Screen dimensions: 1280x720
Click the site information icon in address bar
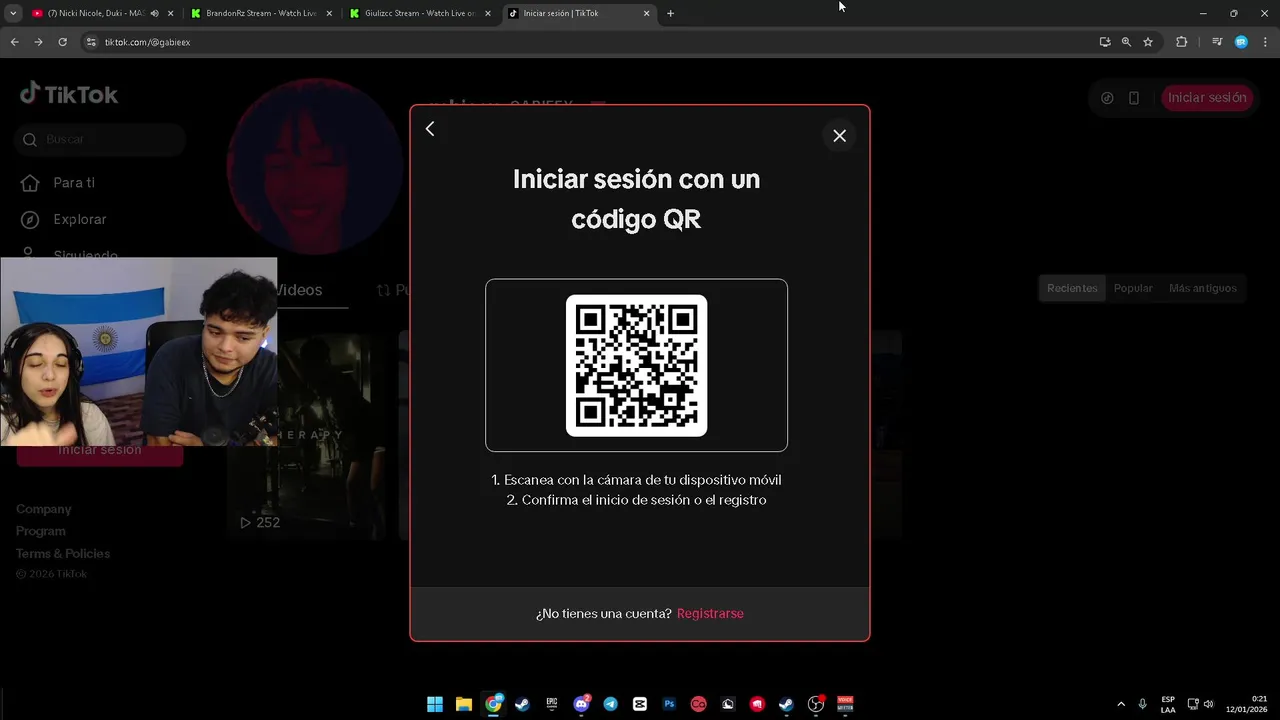[91, 42]
